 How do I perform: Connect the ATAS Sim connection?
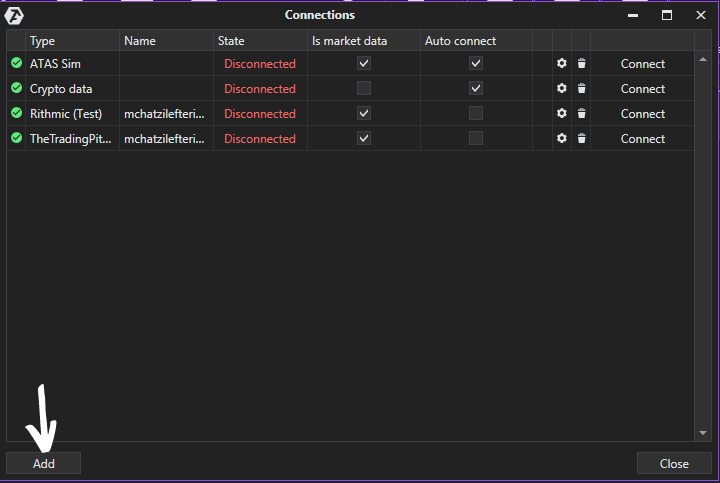(x=642, y=64)
